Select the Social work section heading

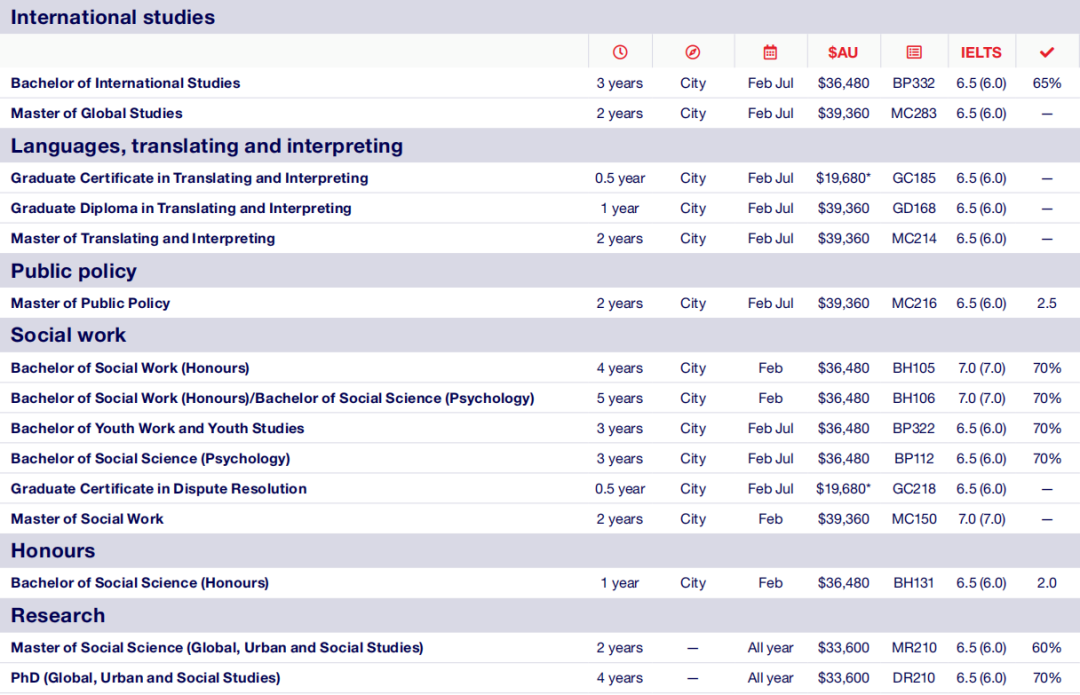click(68, 335)
